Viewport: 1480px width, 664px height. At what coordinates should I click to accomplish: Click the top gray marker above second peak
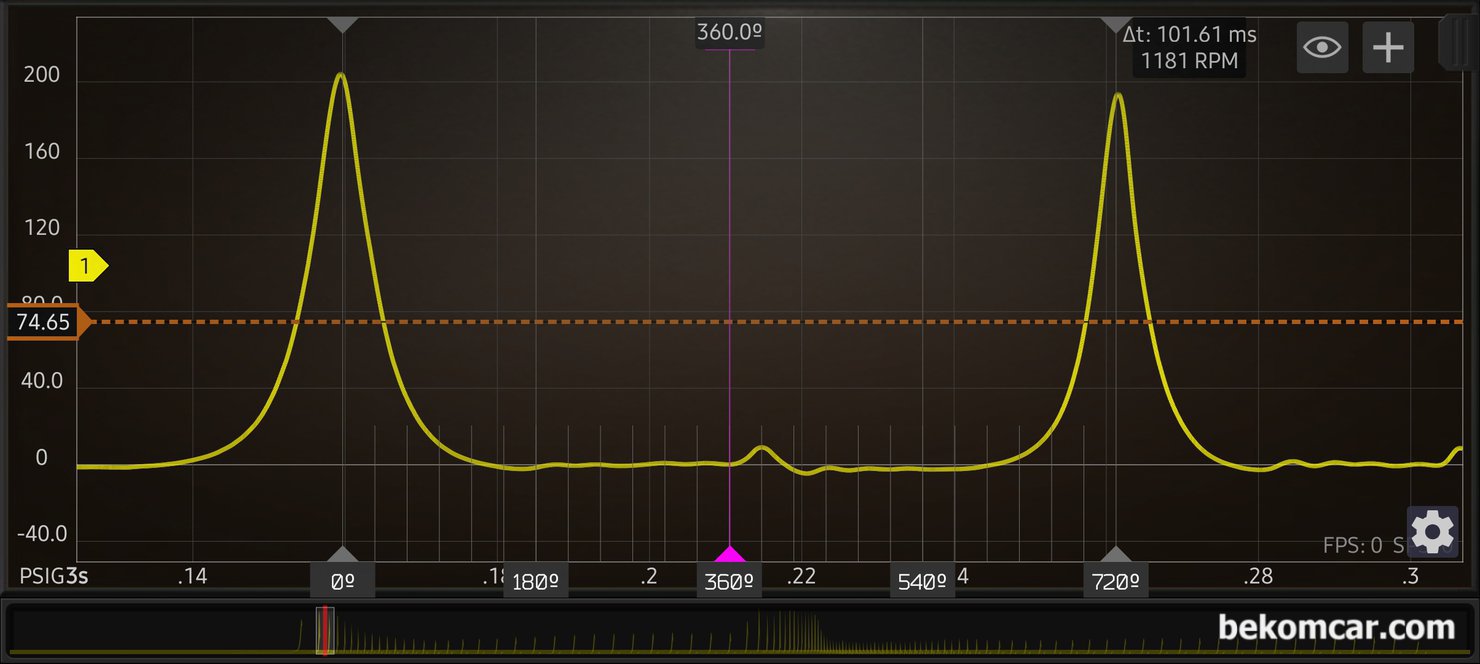click(1116, 24)
